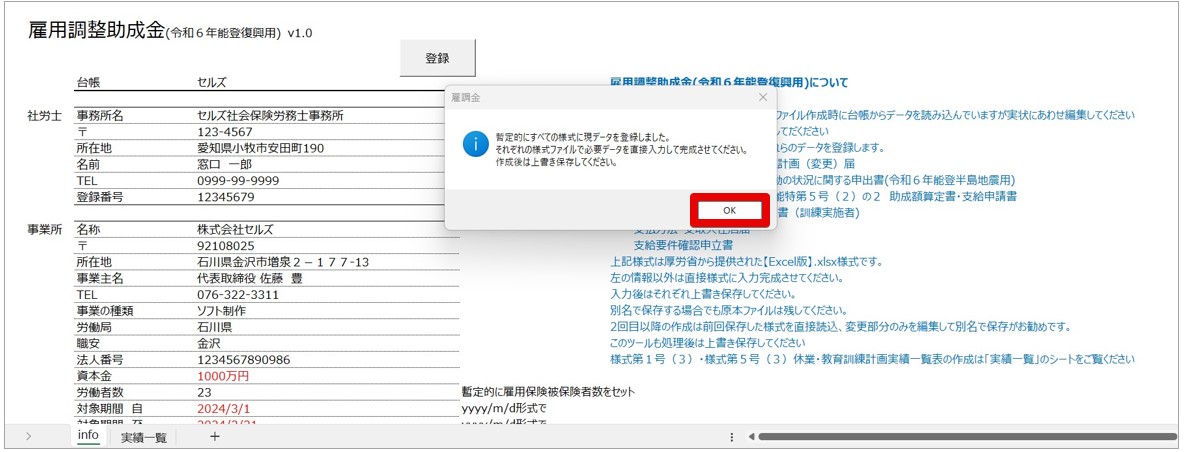Click the note 暫定的に雇用保険被保険者数をセット
Image resolution: width=1184 pixels, height=452 pixels.
(x=547, y=392)
